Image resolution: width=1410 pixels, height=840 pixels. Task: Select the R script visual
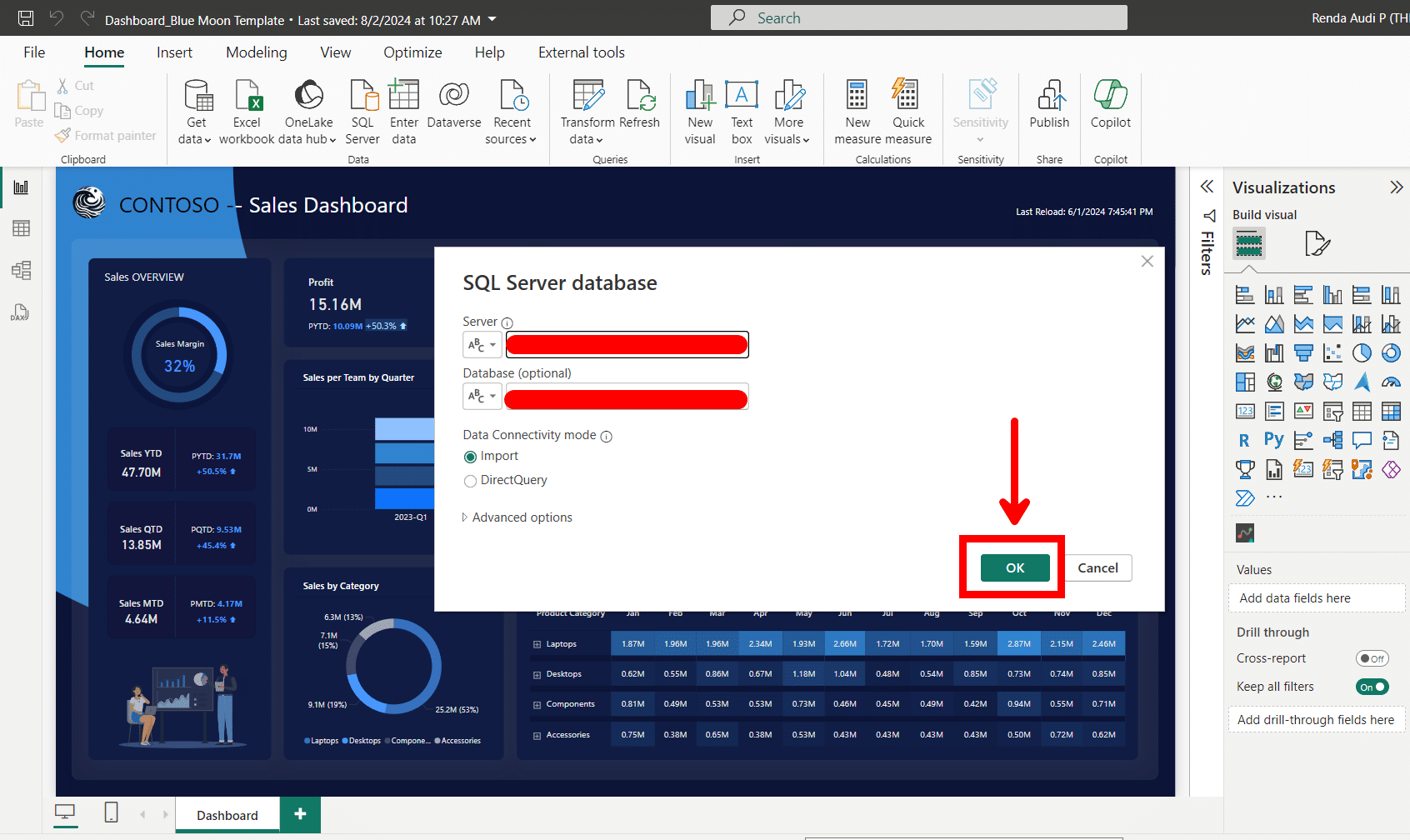tap(1245, 440)
